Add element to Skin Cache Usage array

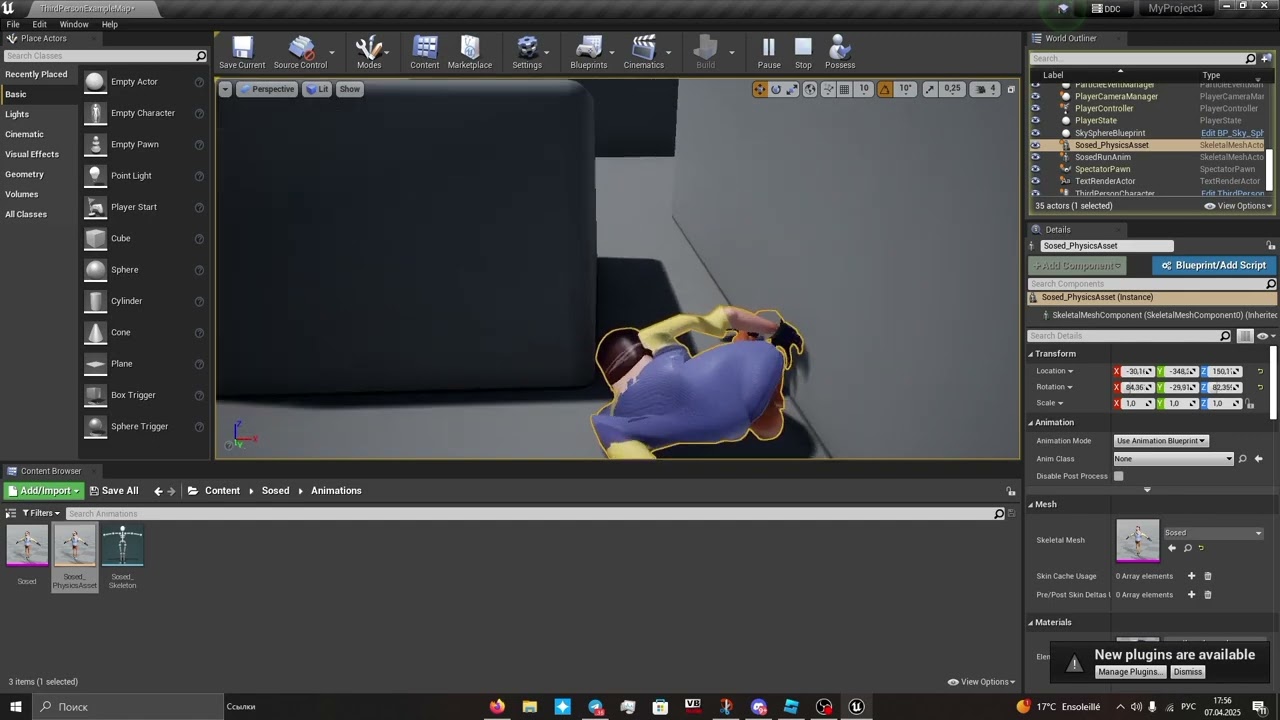(x=1191, y=576)
